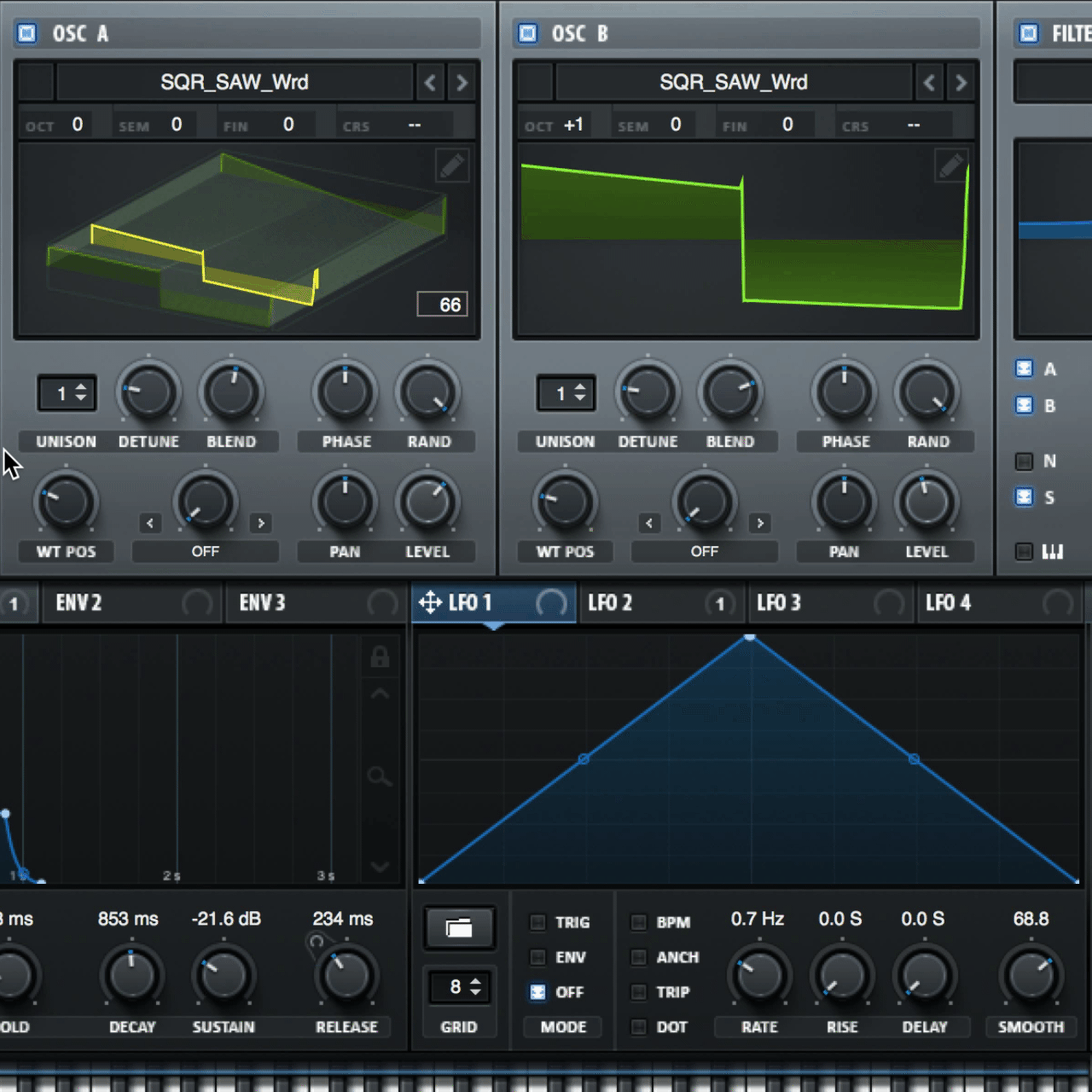
Task: Disable filter routing for oscillator A
Action: pyautogui.click(x=1025, y=369)
